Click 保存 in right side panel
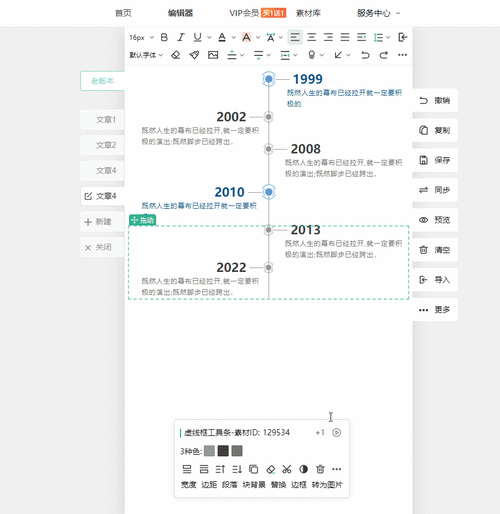 point(435,160)
